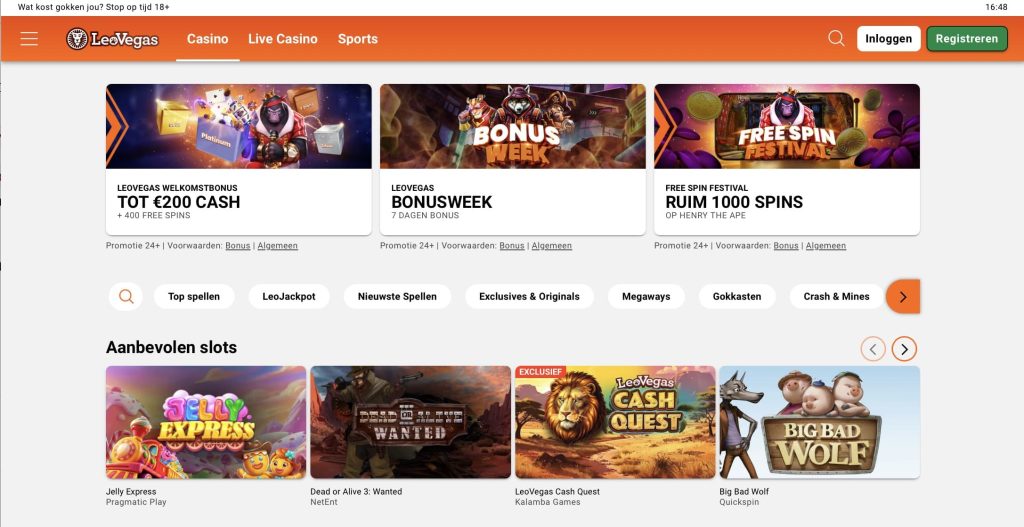This screenshot has height=527, width=1024.
Task: Click the EXCLUSIEF badge on Cash Quest
Action: (541, 372)
